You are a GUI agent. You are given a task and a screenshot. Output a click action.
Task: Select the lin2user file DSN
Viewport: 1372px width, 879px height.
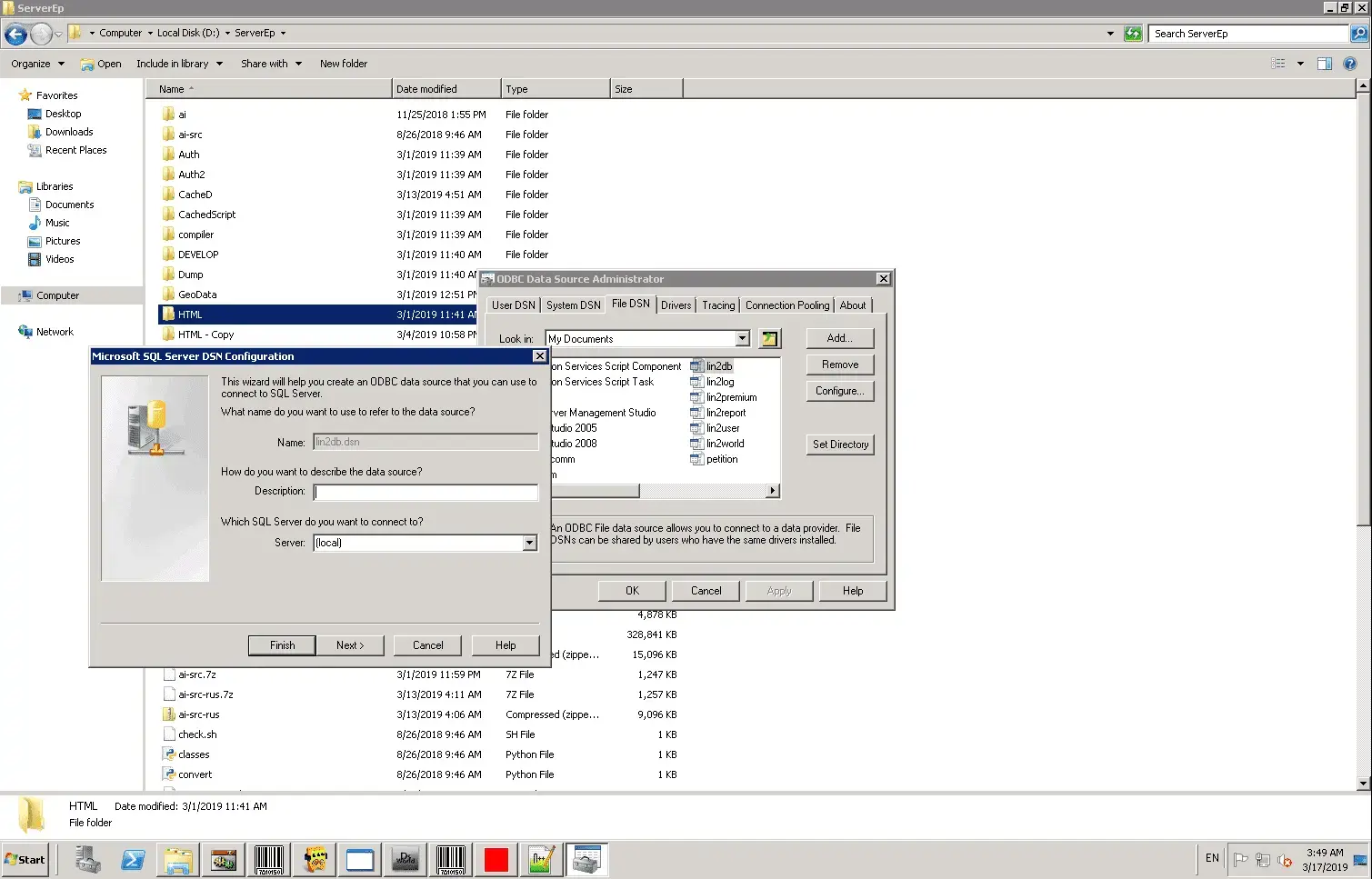click(716, 428)
